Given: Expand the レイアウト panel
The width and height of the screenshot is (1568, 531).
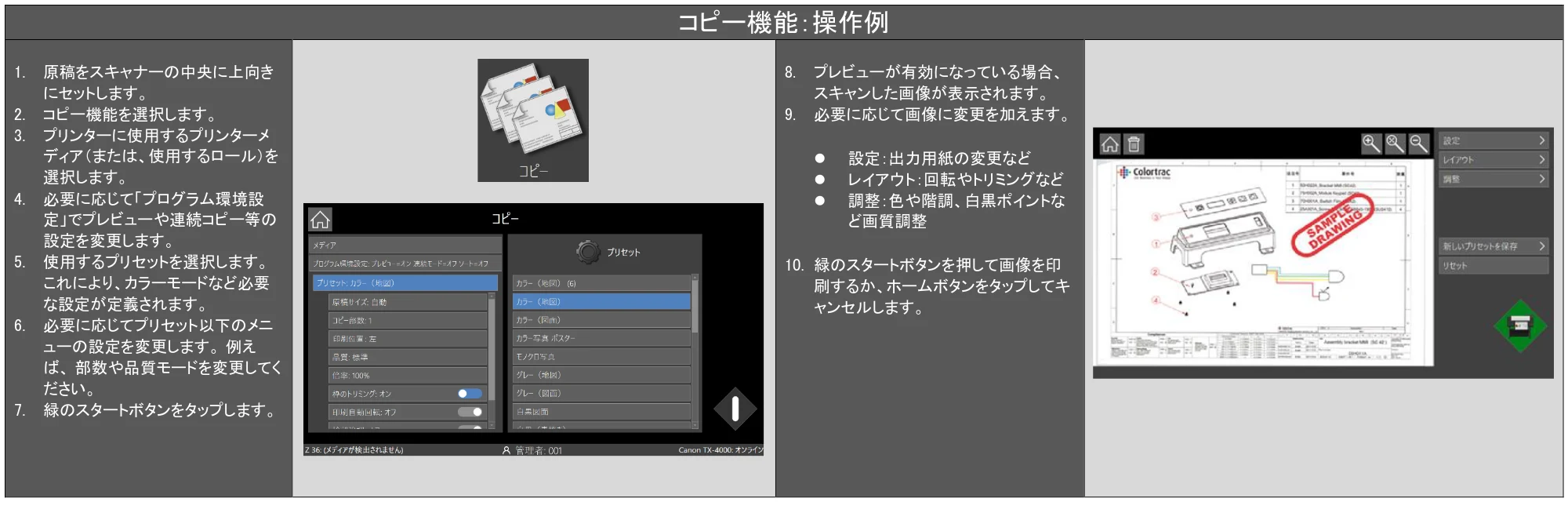Looking at the screenshot, I should click(1494, 159).
